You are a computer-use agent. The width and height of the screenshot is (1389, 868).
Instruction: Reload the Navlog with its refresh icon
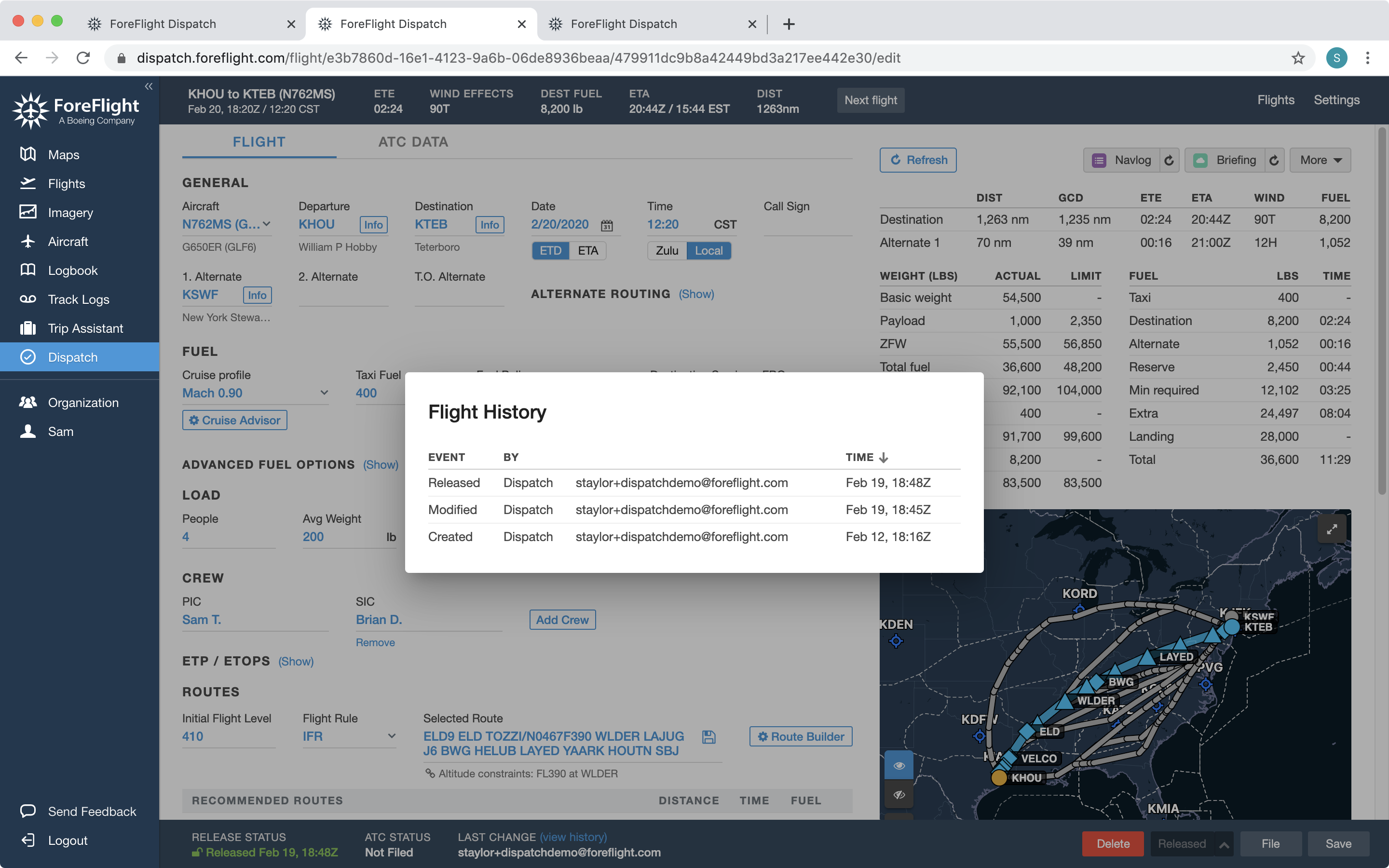point(1169,160)
